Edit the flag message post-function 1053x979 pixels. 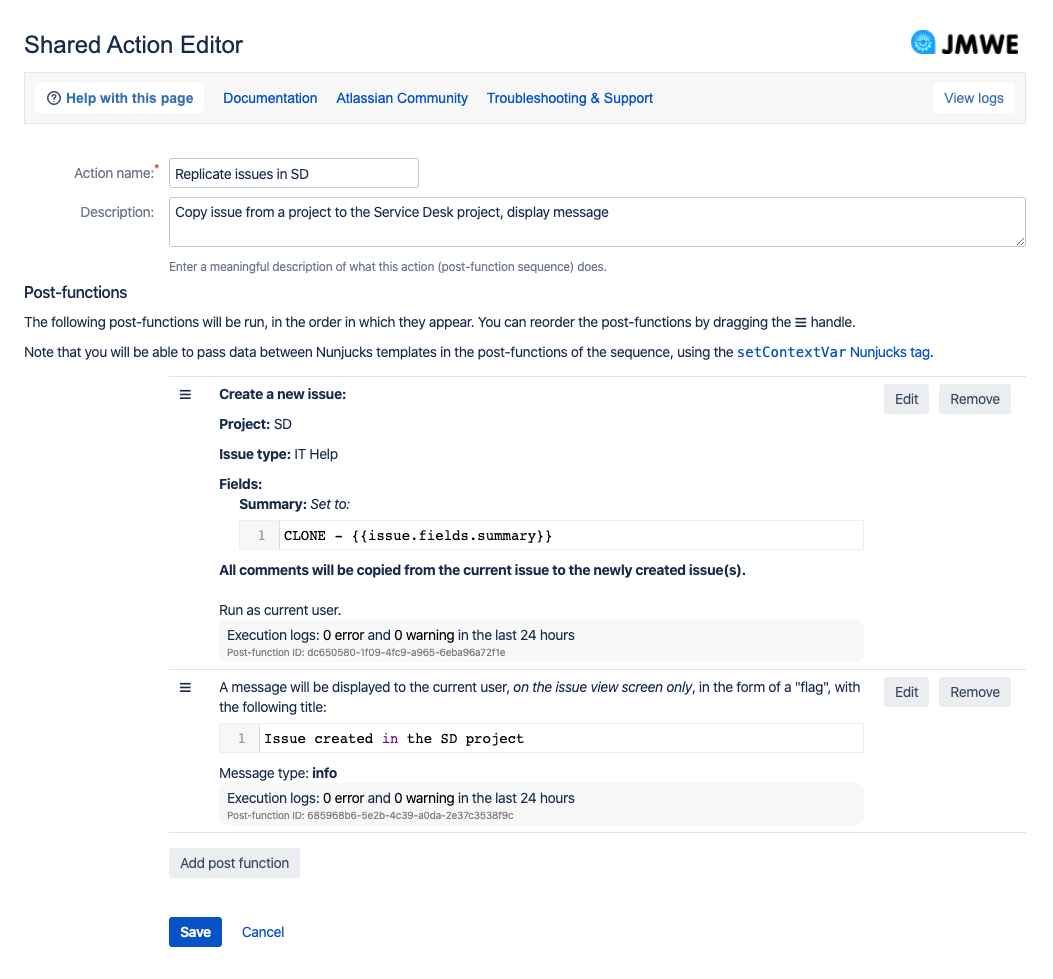(x=905, y=691)
